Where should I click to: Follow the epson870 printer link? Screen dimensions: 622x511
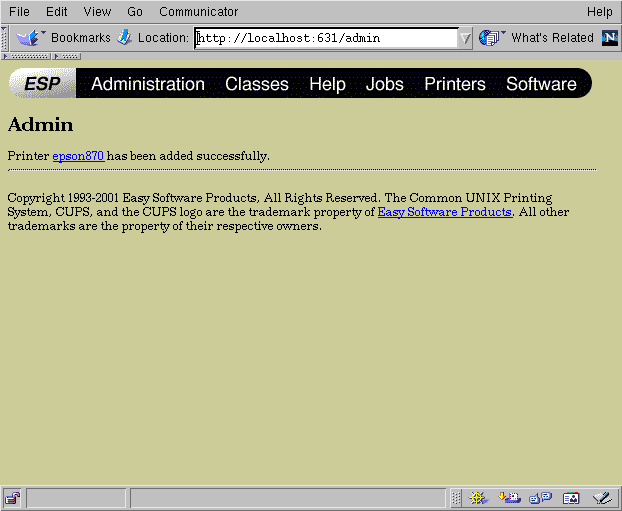pos(78,156)
